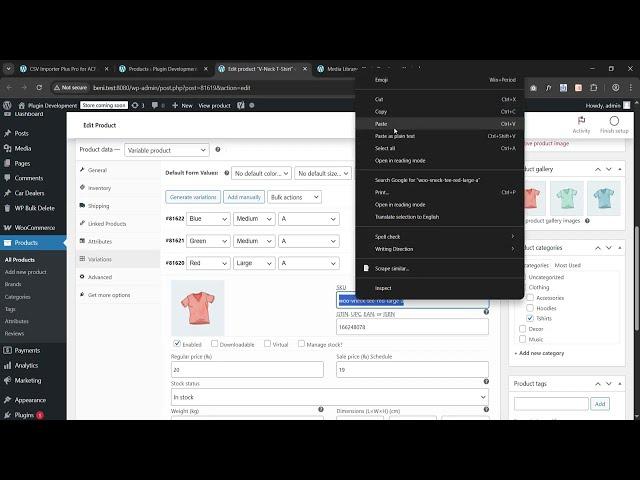Choose Paste from the context menu
The height and width of the screenshot is (480, 640).
pos(440,124)
